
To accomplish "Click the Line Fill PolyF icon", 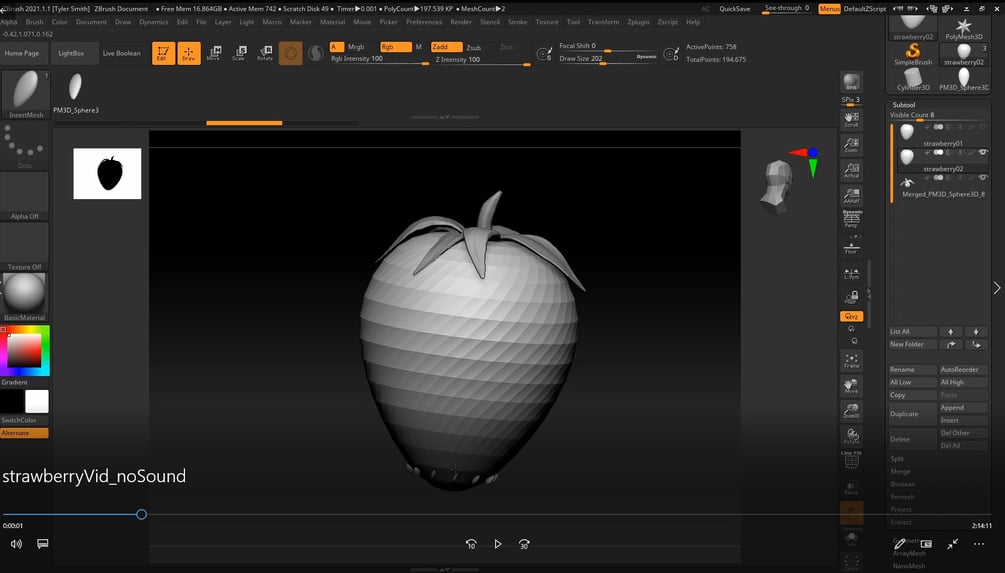I will [851, 460].
